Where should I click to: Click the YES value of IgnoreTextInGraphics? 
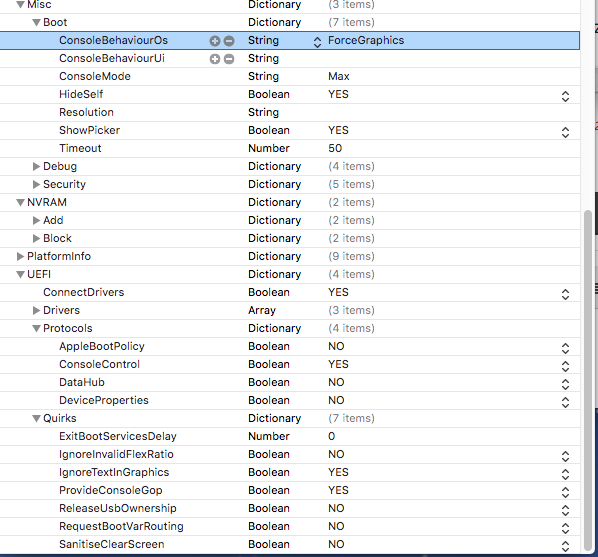click(338, 473)
